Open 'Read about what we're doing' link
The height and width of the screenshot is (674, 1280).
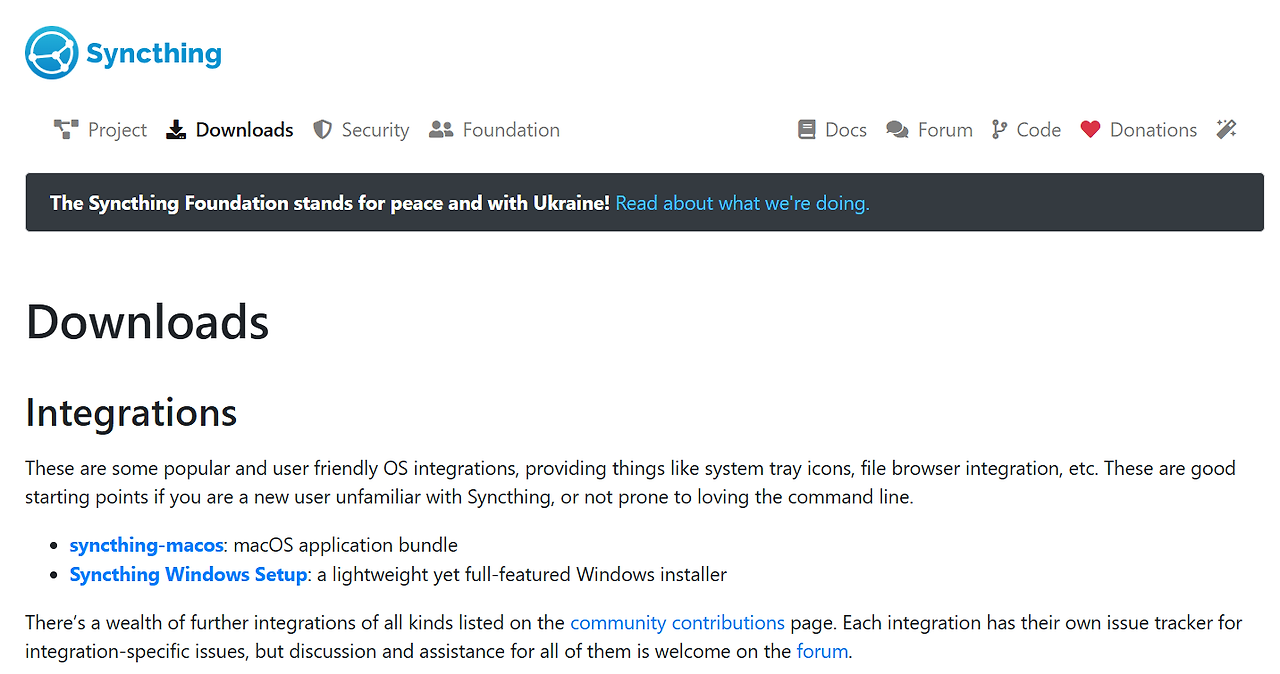742,203
